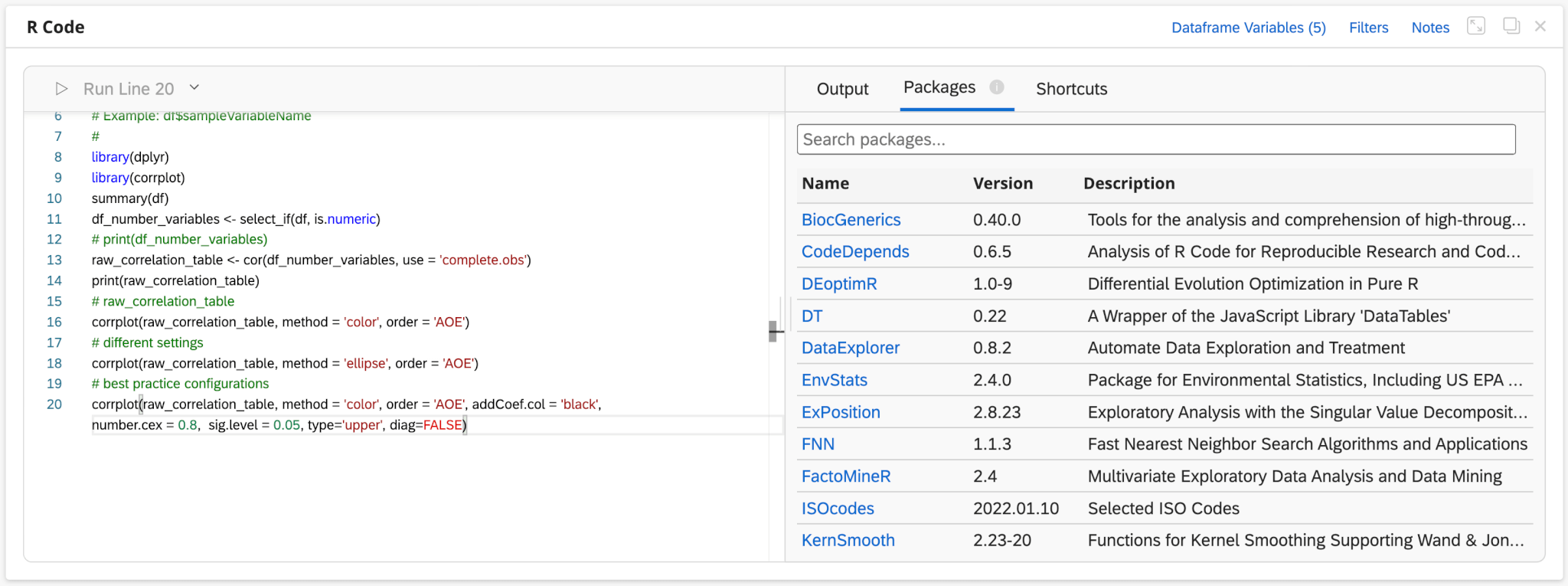1568x586 pixels.
Task: Click line 20 corrplot addCoef.col code
Action: point(346,404)
